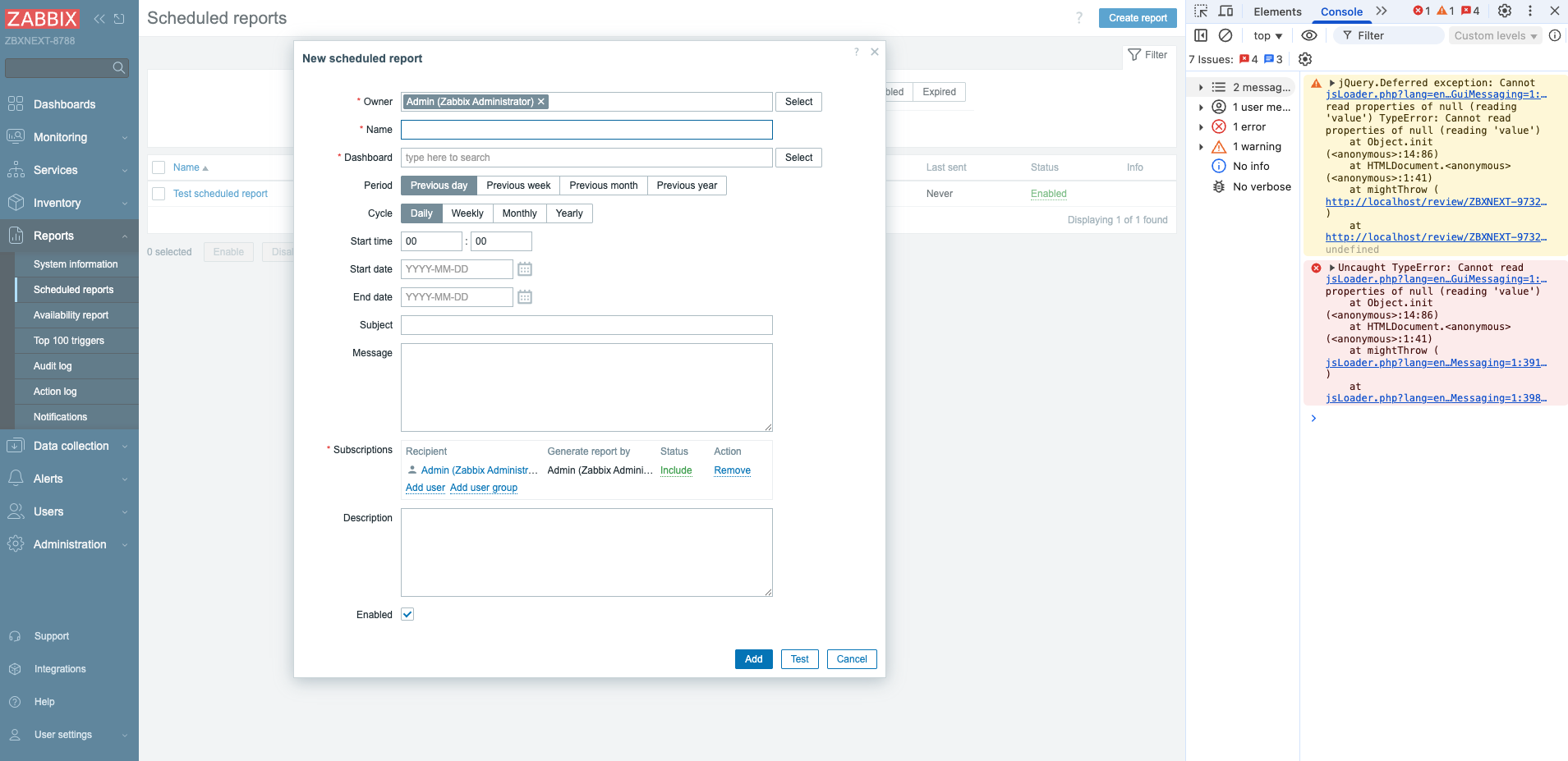Select the Weekly cycle option
The image size is (1568, 761).
point(467,213)
